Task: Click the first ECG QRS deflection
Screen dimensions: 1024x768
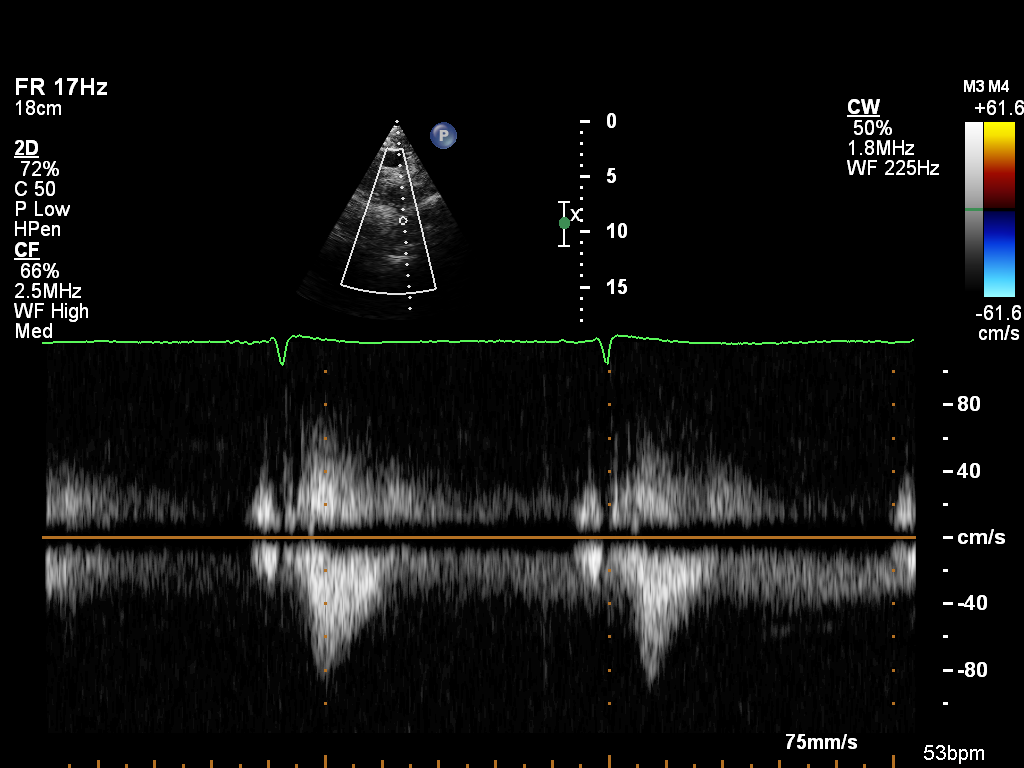Action: click(x=282, y=351)
